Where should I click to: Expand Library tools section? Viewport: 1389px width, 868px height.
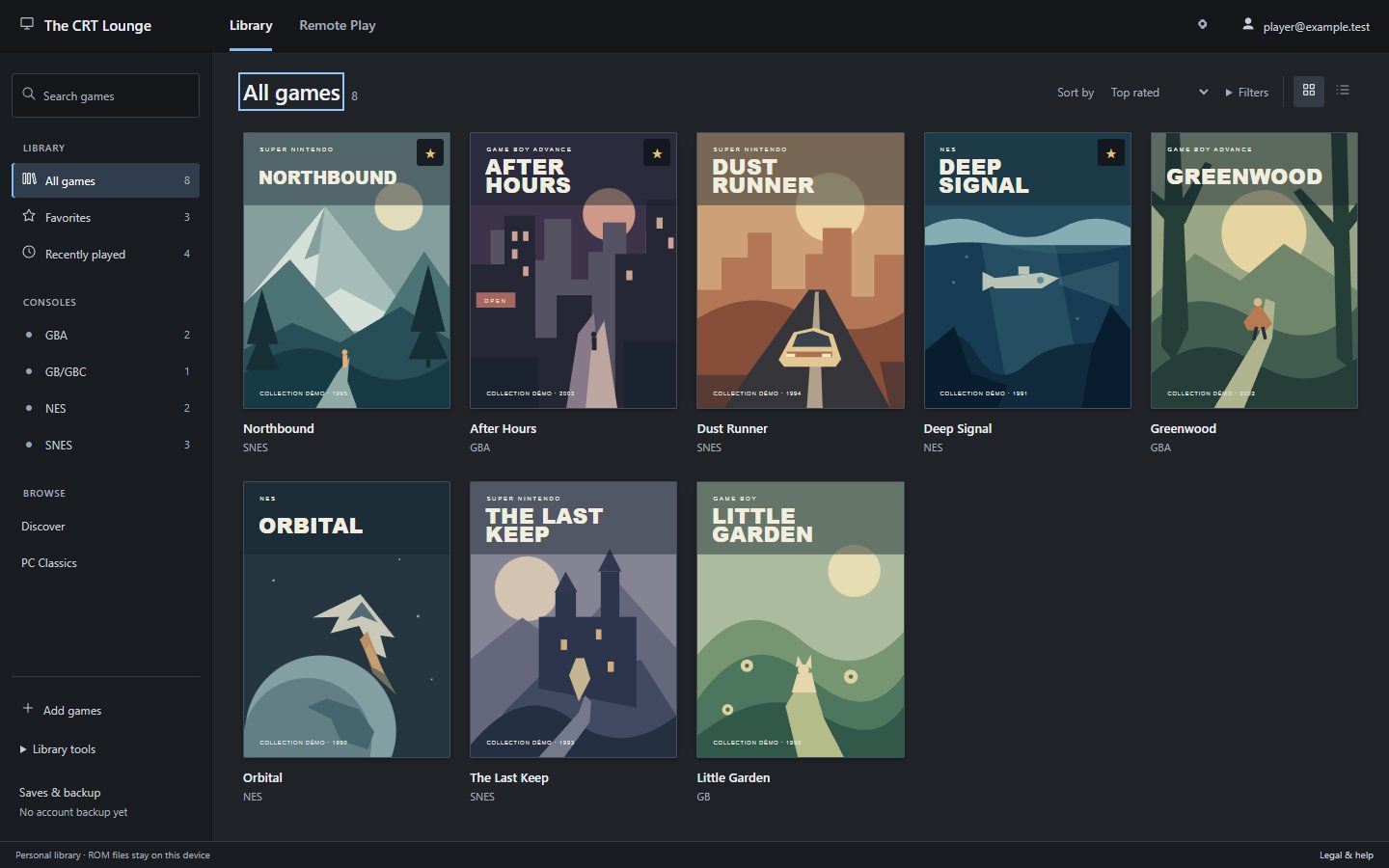[58, 749]
